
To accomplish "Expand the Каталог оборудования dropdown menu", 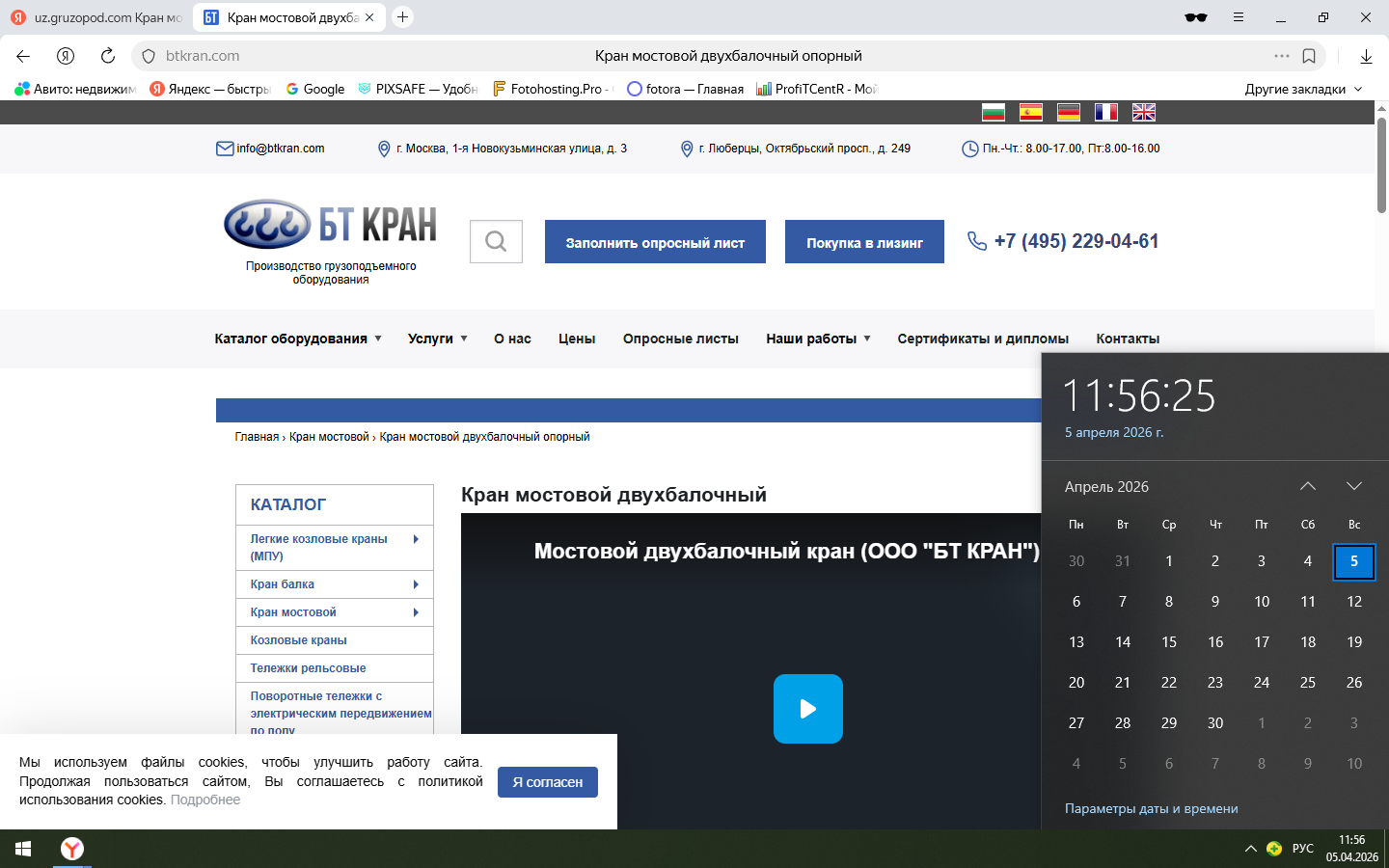I will click(297, 339).
